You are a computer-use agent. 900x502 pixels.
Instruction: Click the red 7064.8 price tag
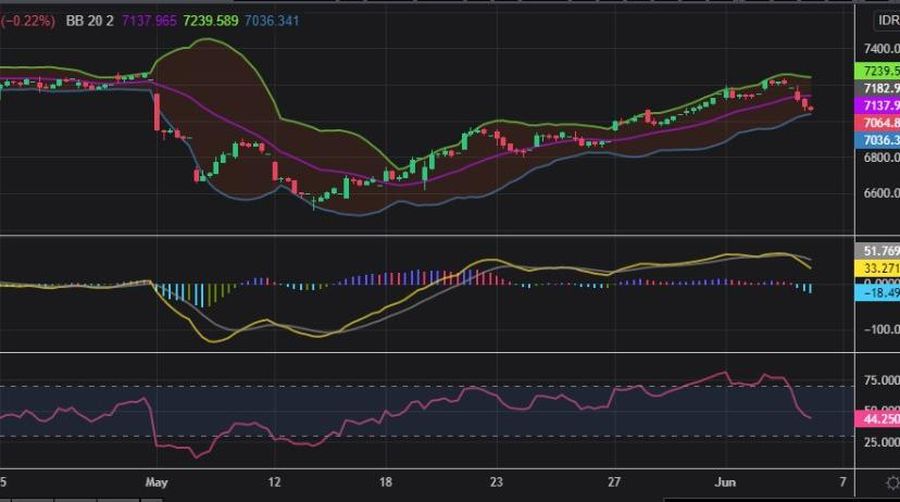[x=878, y=122]
